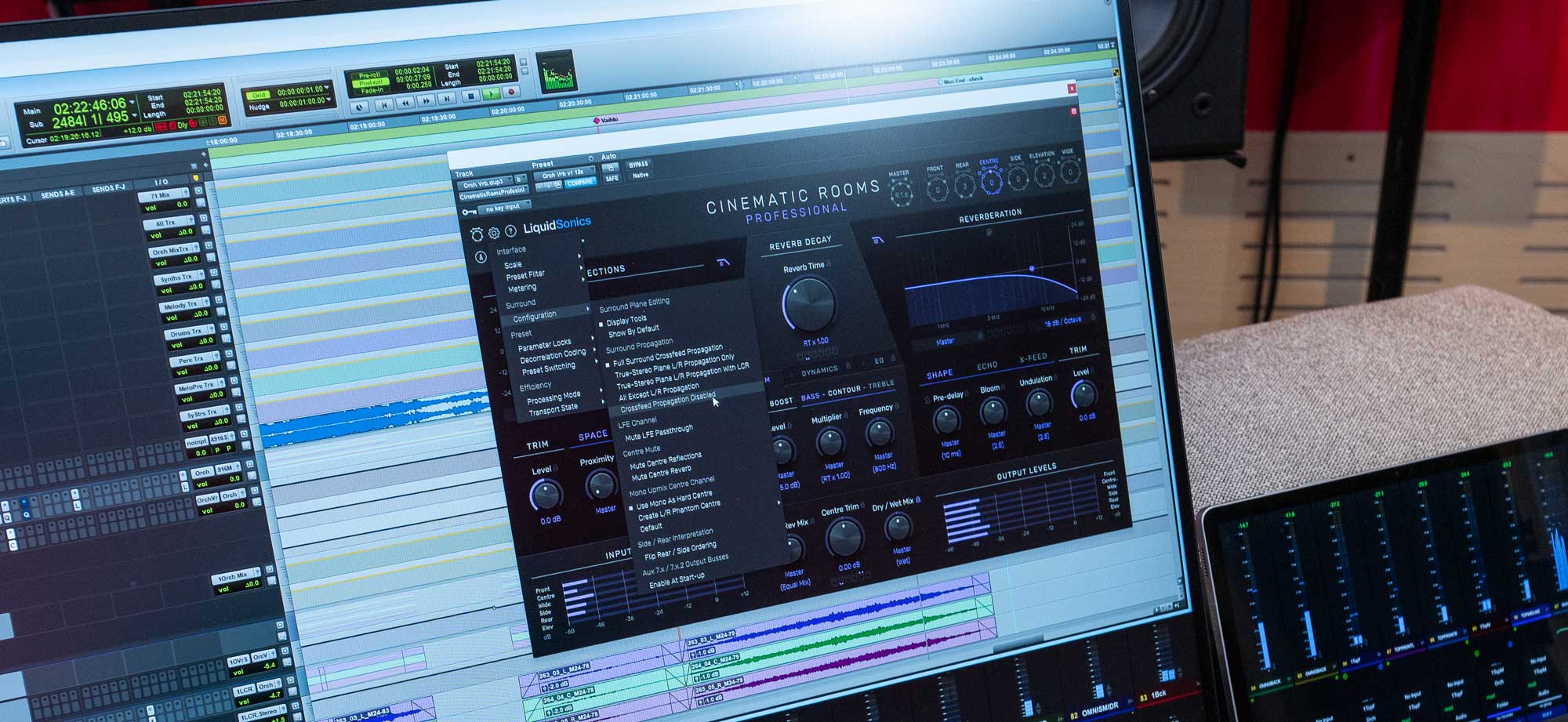
Task: Click the Return to Zero transport button
Action: point(384,105)
